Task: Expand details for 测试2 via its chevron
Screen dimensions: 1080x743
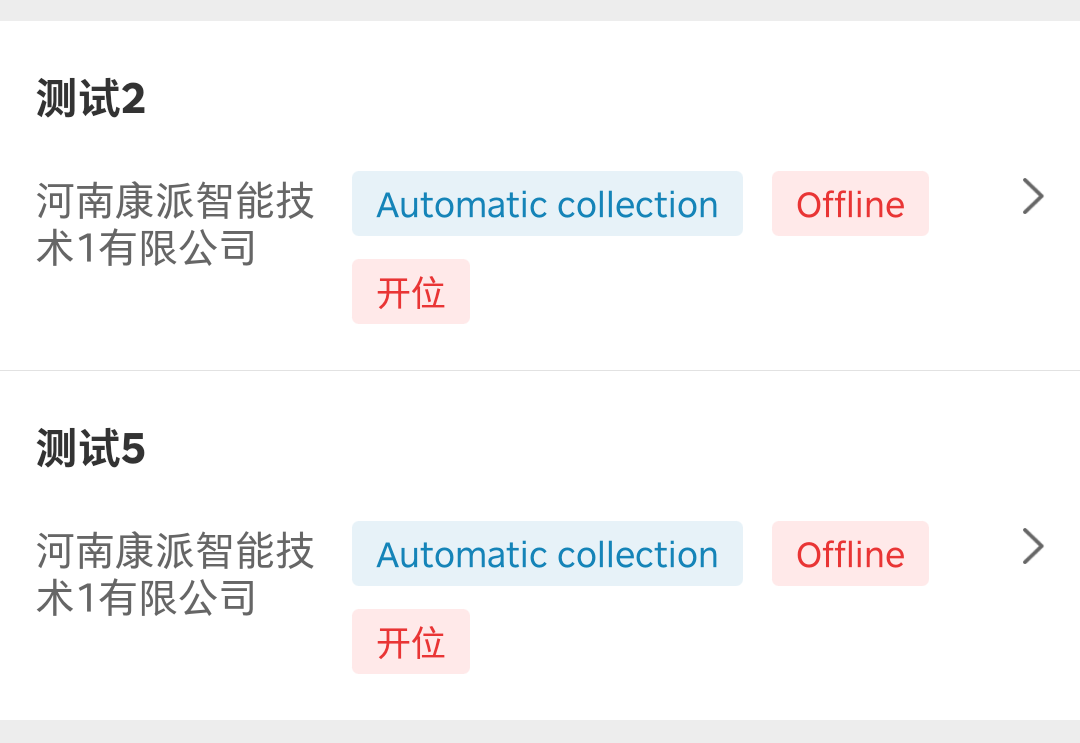Action: (1033, 196)
